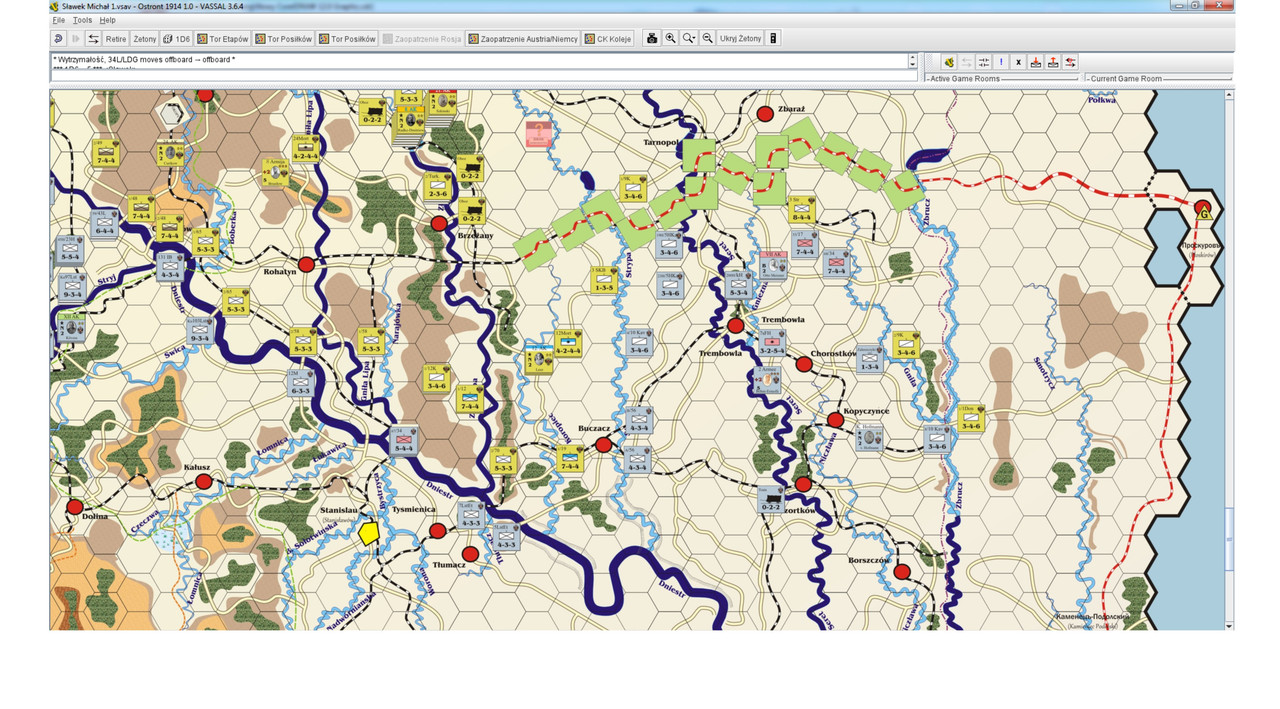Click the server connect icon in room panel

[949, 62]
